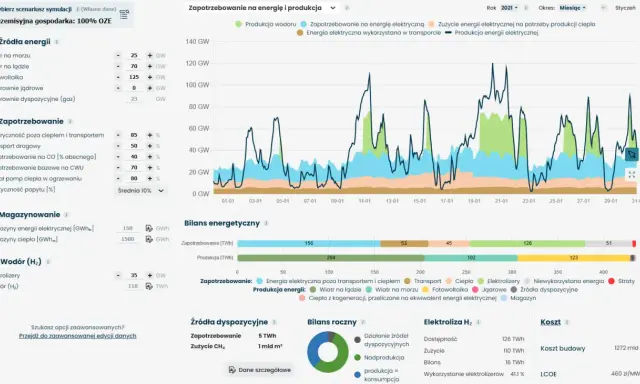640x384 pixels.
Task: Click electricity storage value field 150
Action: coord(128,229)
